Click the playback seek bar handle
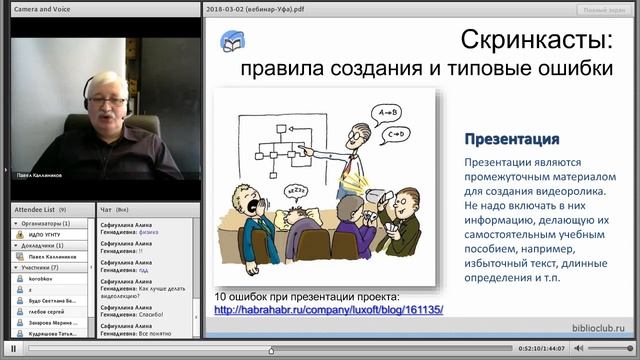This screenshot has height=360, width=640. pos(271,350)
